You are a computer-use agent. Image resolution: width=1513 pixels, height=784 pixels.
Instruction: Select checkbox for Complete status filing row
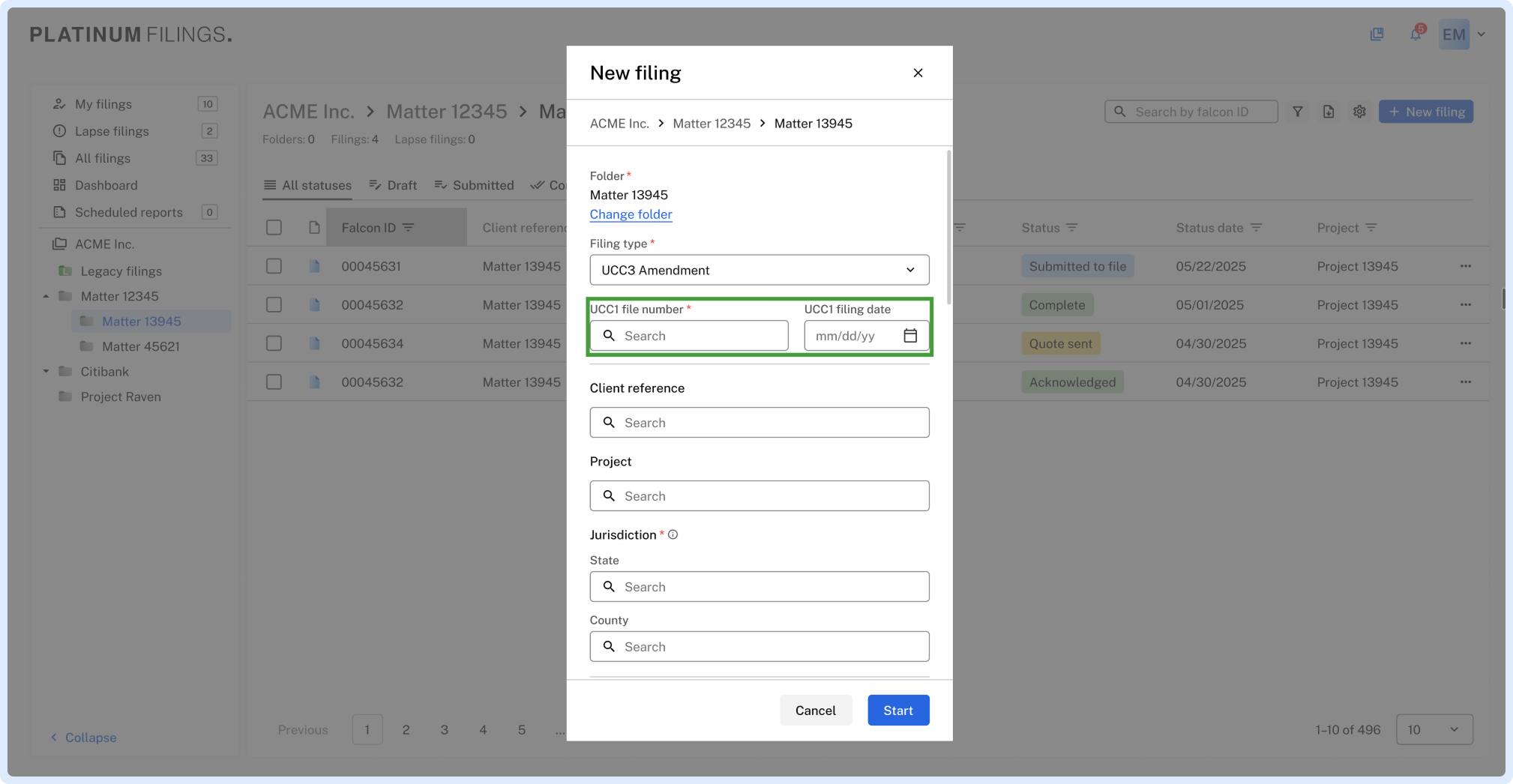click(274, 304)
